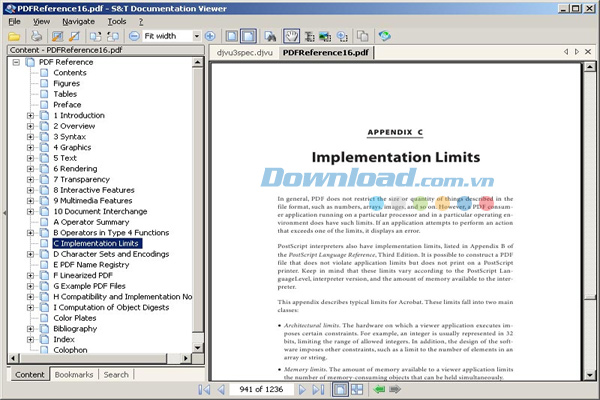Expand the 10 Document Interchange node
The image size is (600, 400).
(30, 211)
